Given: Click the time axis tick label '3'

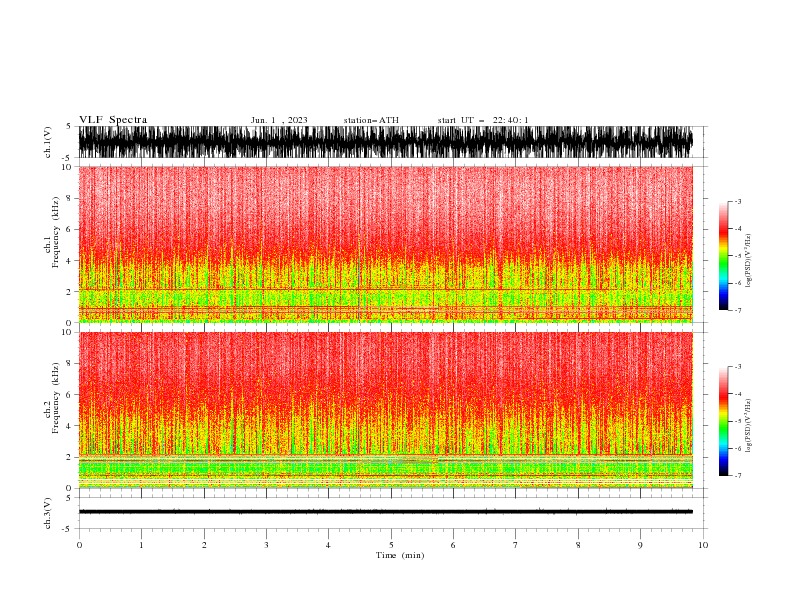Looking at the screenshot, I should tap(266, 545).
